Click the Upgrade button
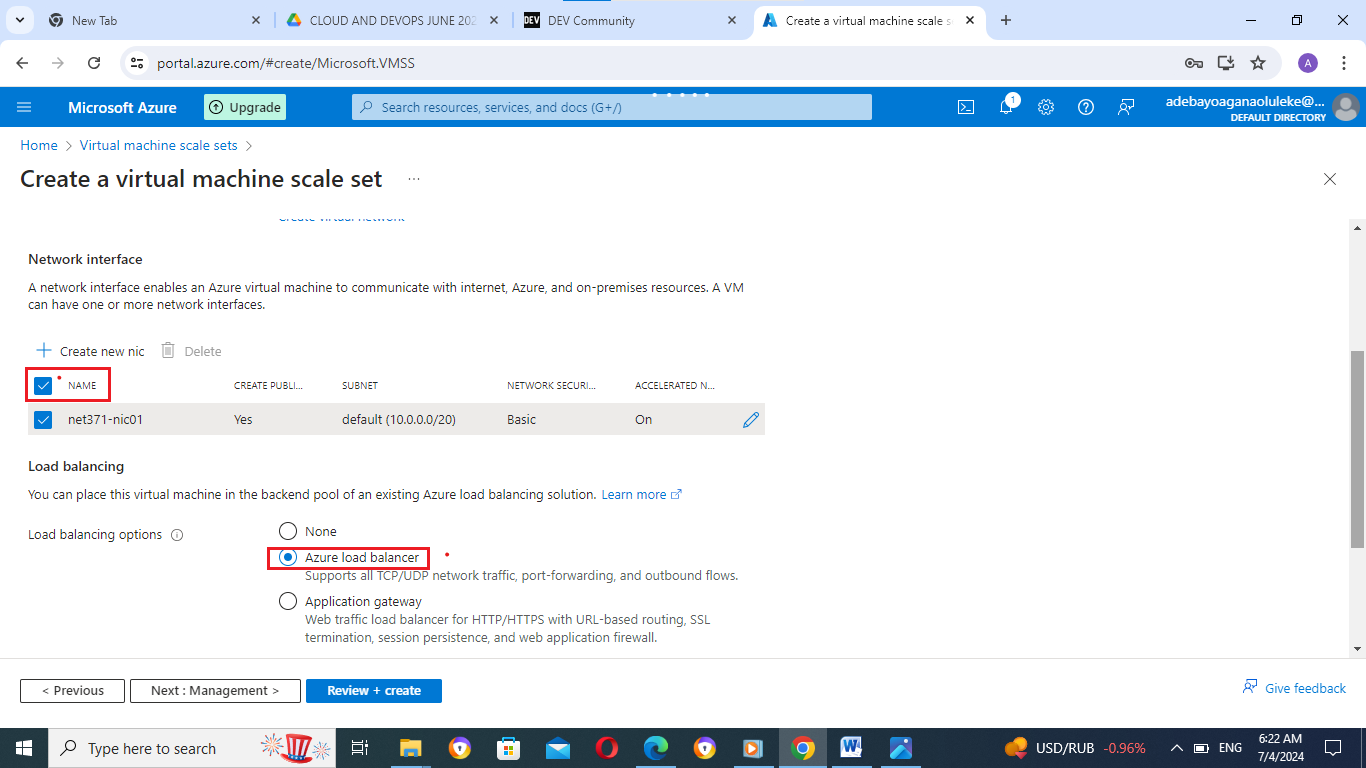The width and height of the screenshot is (1366, 768). pos(245,107)
